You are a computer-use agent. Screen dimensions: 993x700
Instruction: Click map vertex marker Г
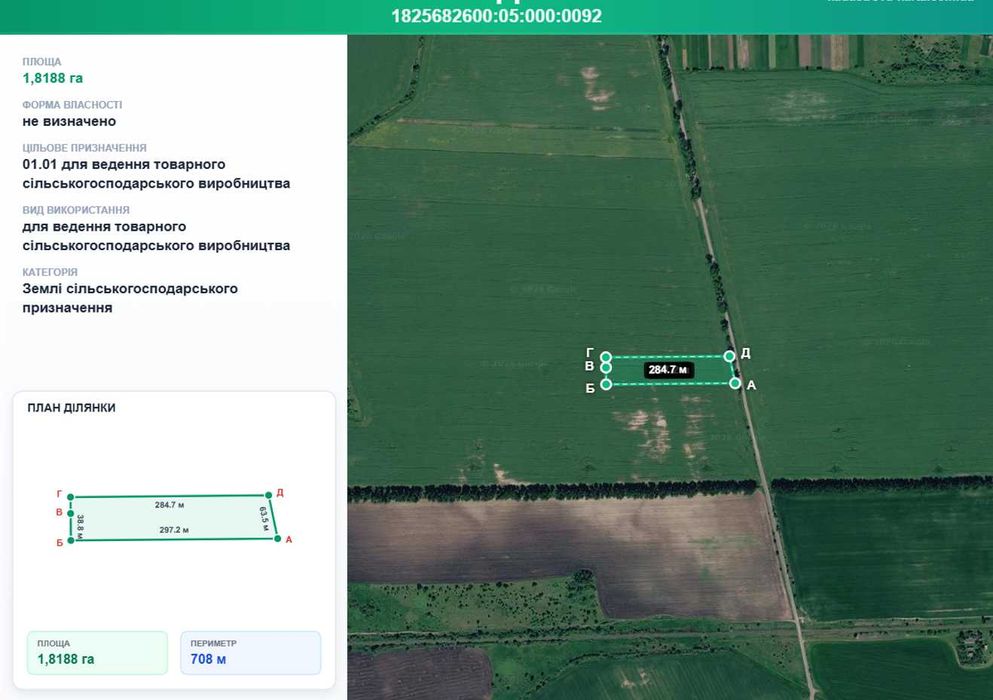(605, 357)
